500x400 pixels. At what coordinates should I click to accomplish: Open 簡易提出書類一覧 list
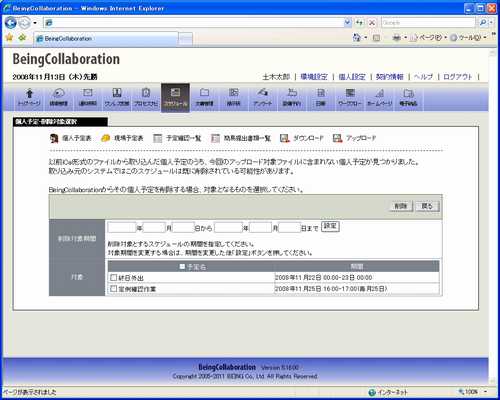click(241, 138)
